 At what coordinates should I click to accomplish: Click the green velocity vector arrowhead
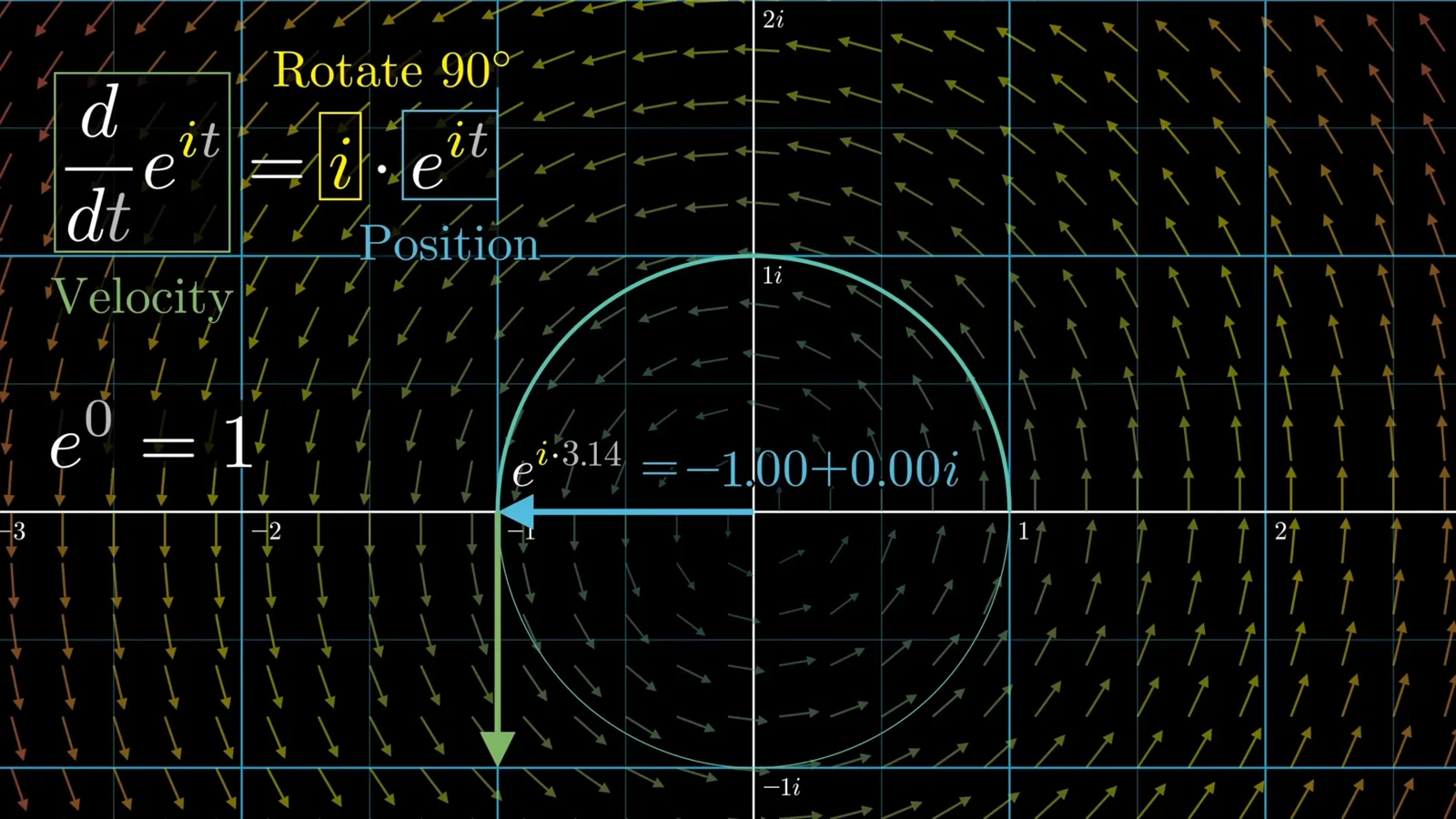click(498, 749)
